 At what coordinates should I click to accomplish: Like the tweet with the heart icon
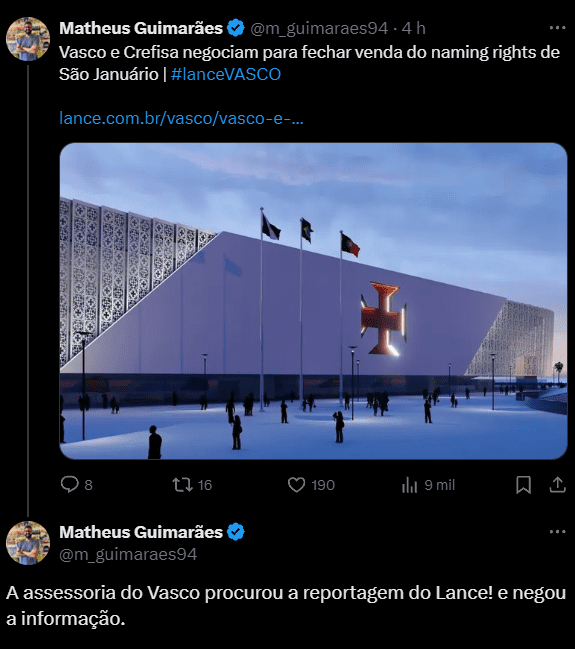tap(296, 485)
